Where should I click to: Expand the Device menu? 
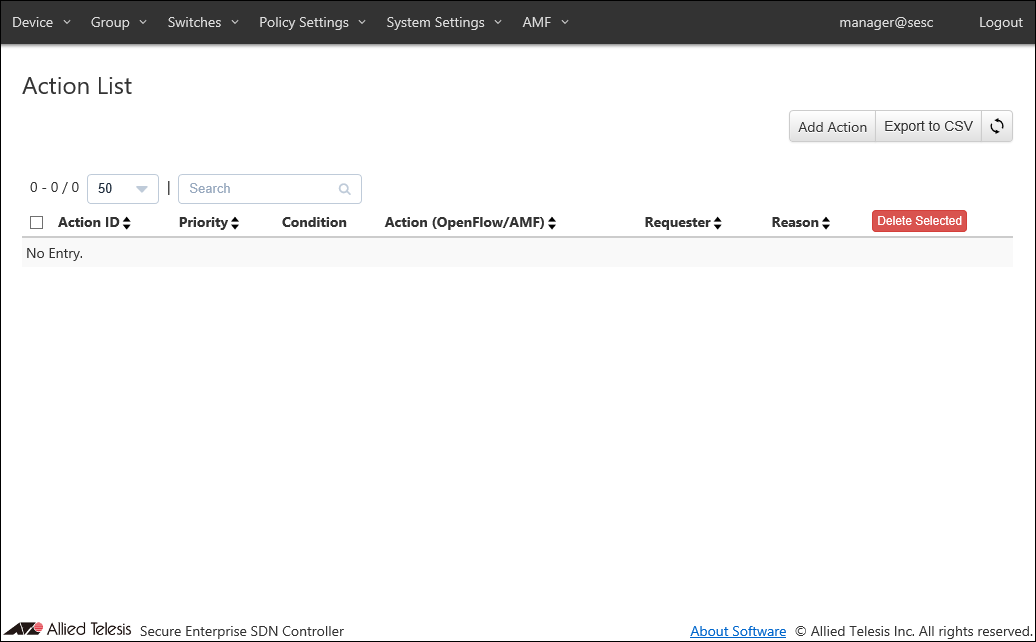pyautogui.click(x=41, y=22)
